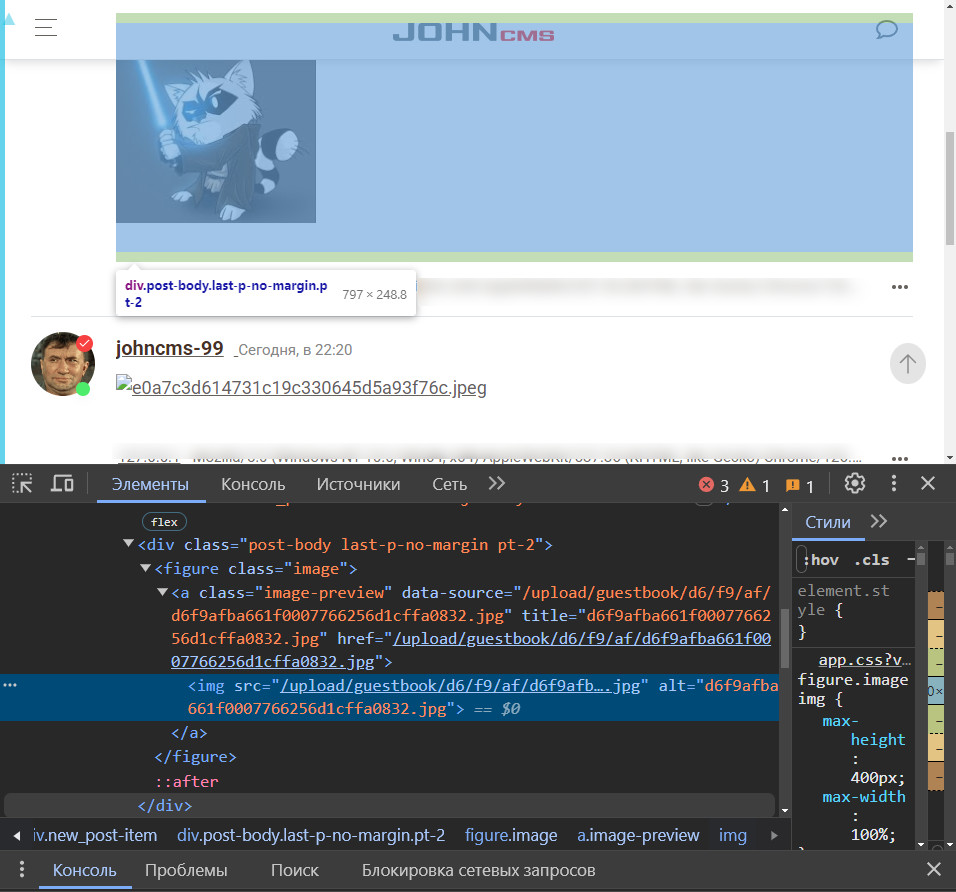Switch to the Консоль tab in the top DevTools bar
This screenshot has height=892, width=956.
click(253, 485)
